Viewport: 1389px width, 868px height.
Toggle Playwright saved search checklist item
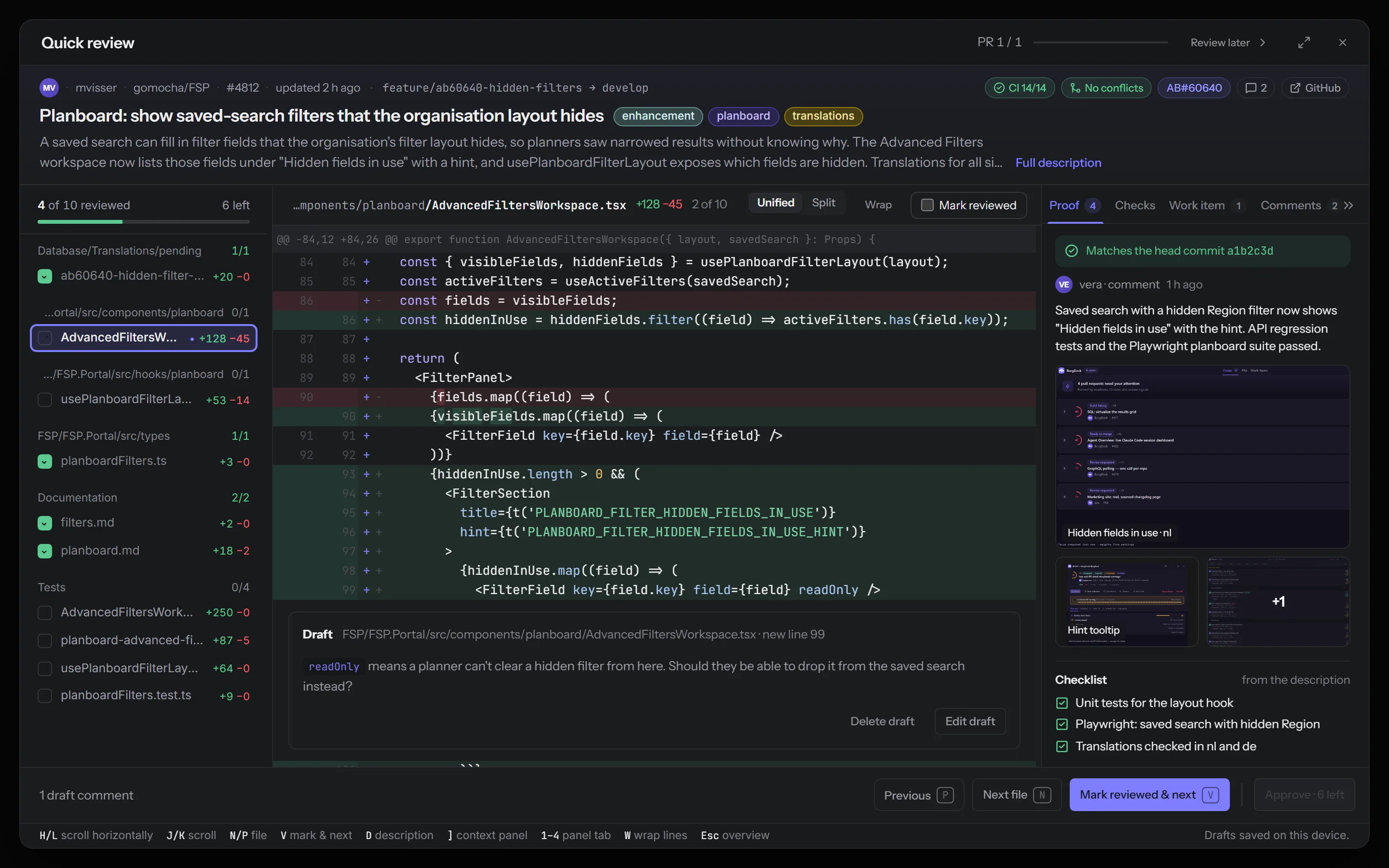(1062, 724)
